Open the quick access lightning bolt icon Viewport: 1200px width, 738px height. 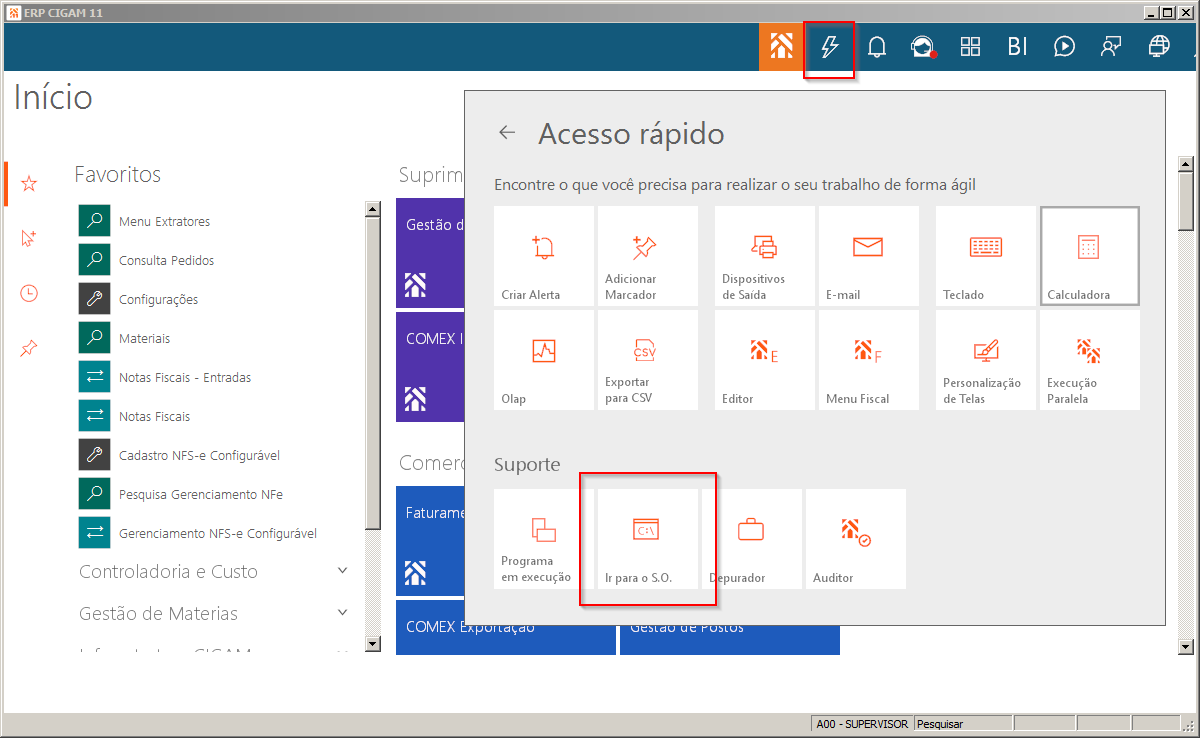[829, 46]
